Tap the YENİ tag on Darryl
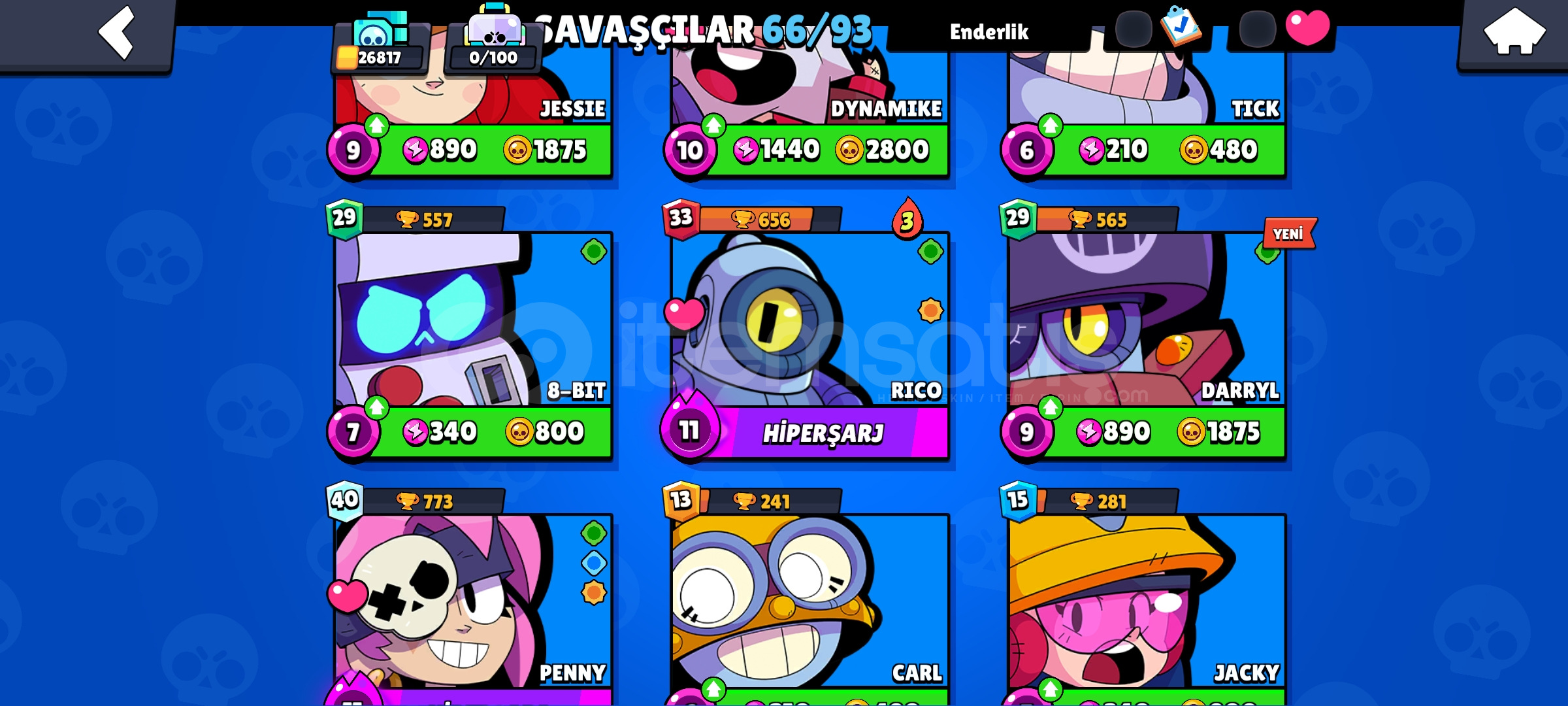1568x706 pixels. point(1289,233)
